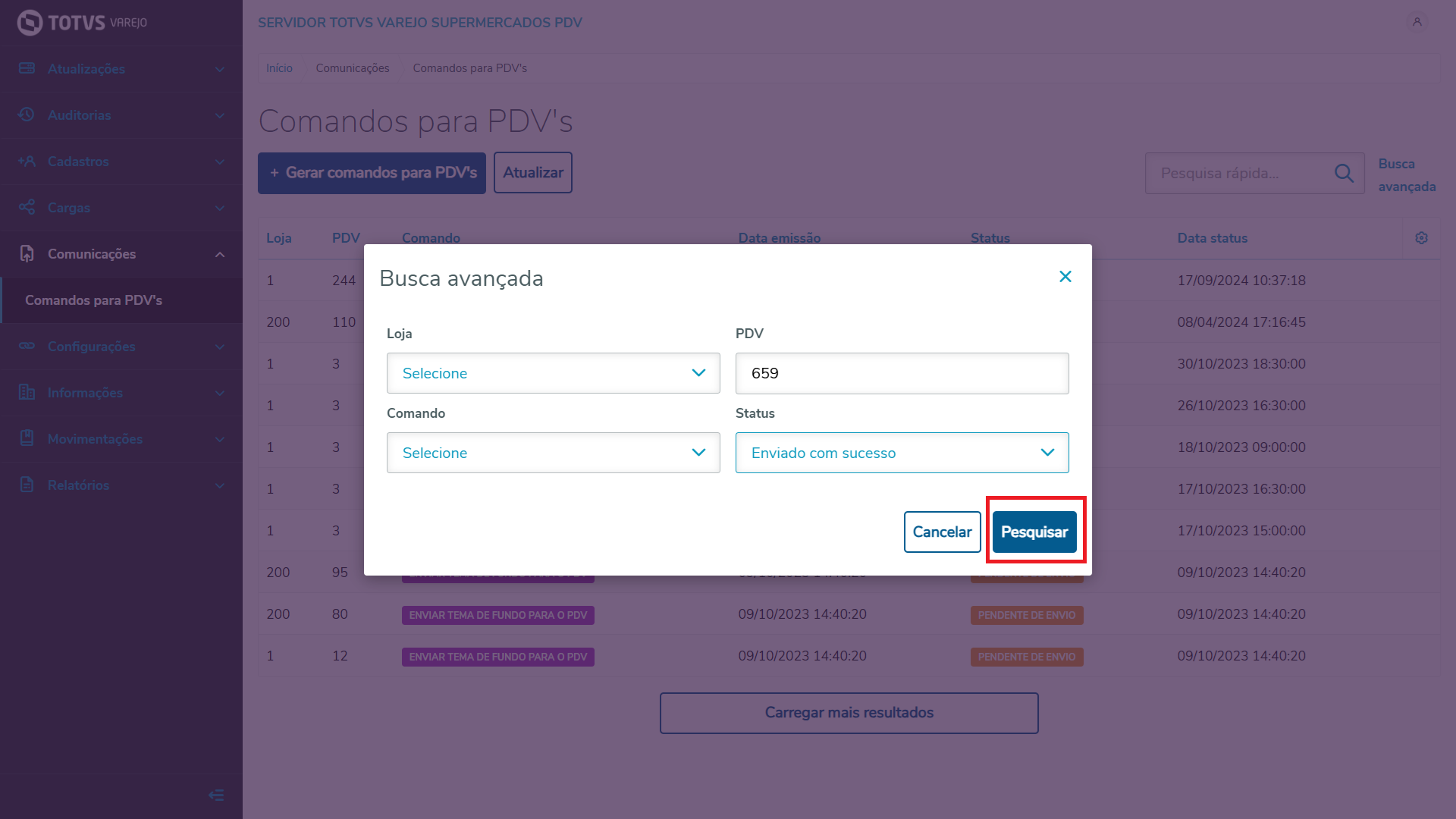The image size is (1456, 819).
Task: Click the user profile icon
Action: tap(1417, 22)
